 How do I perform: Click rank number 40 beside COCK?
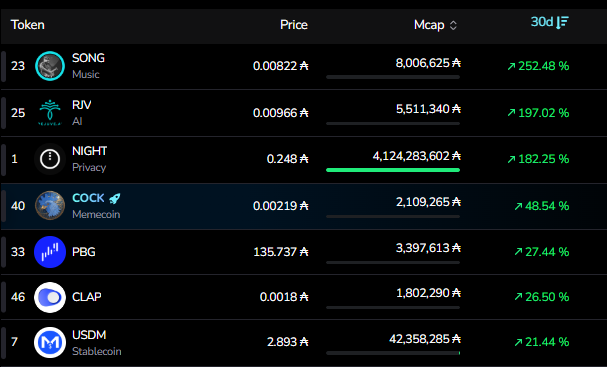(18, 206)
